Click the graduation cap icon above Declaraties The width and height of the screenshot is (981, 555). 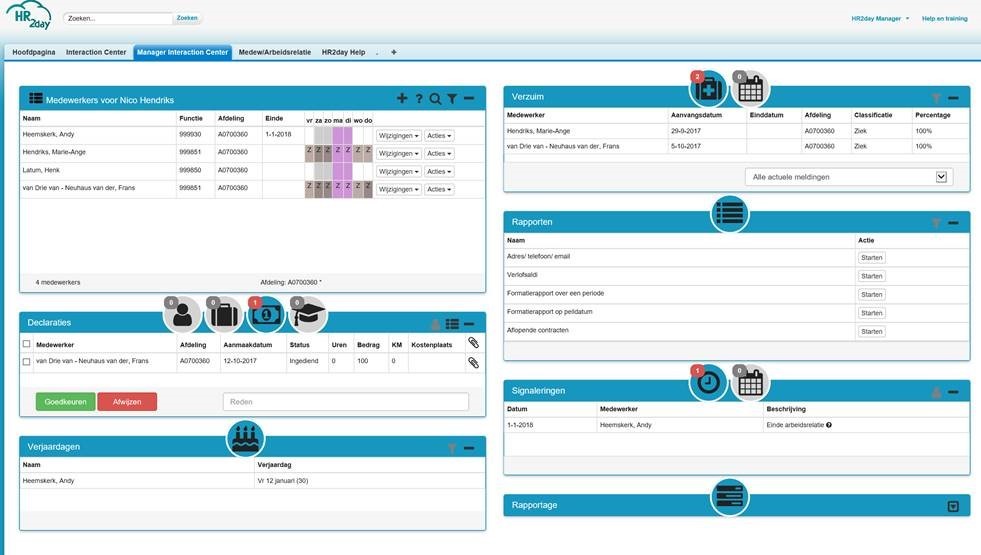pyautogui.click(x=308, y=315)
